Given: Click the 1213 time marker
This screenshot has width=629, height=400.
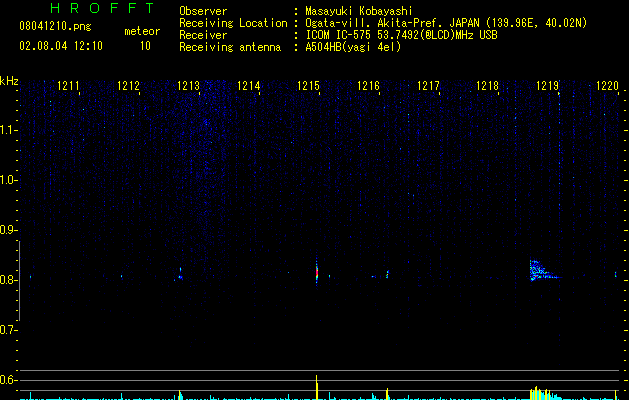Looking at the screenshot, I should (189, 86).
